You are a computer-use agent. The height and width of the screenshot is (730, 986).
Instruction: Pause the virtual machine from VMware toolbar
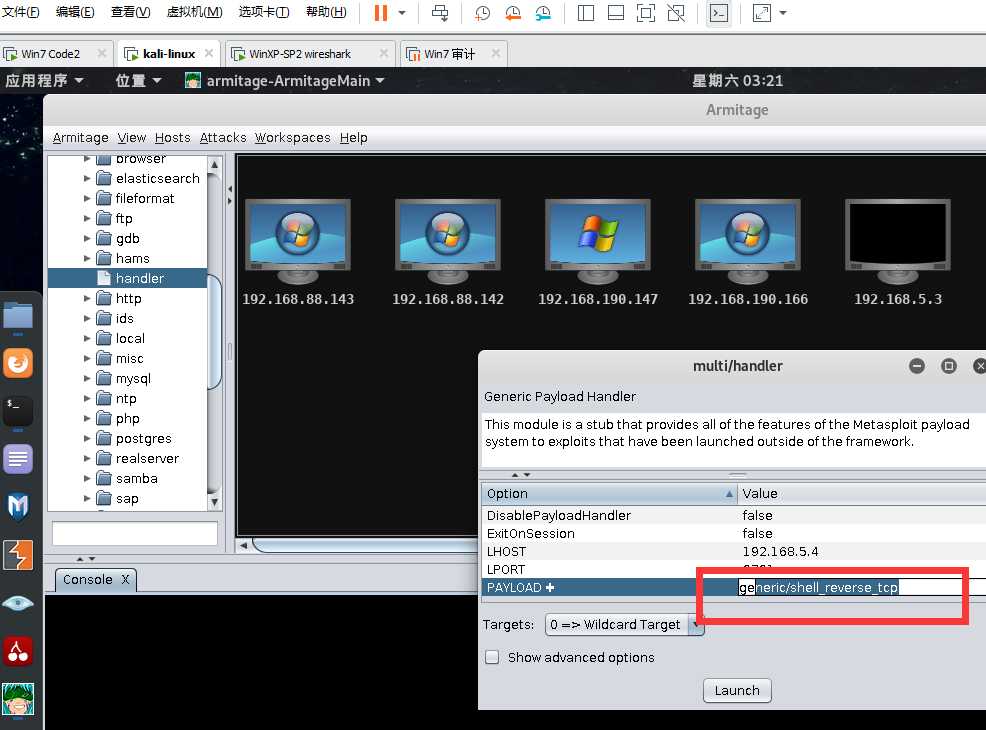[380, 13]
